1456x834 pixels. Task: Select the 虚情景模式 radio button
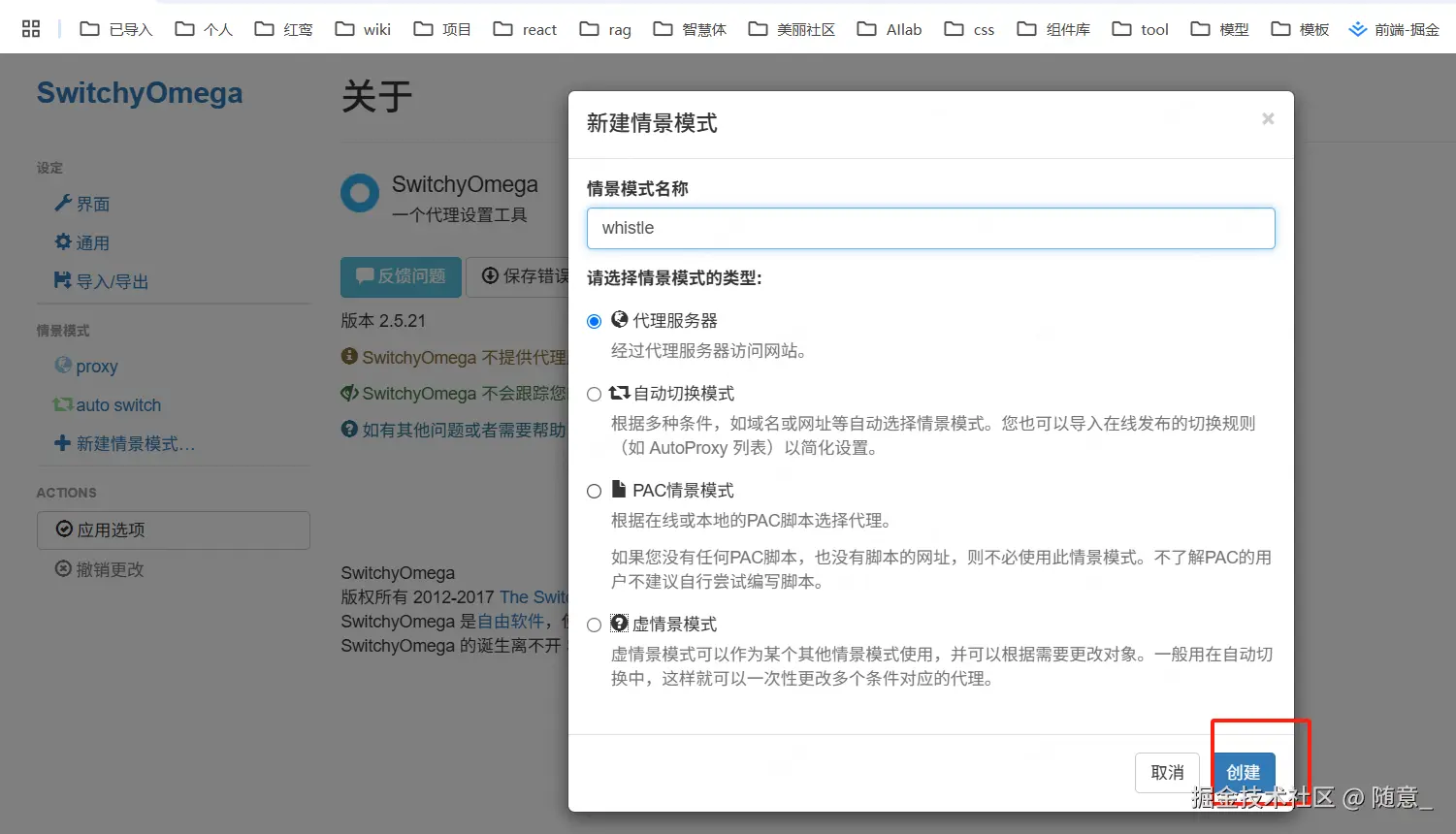594,625
